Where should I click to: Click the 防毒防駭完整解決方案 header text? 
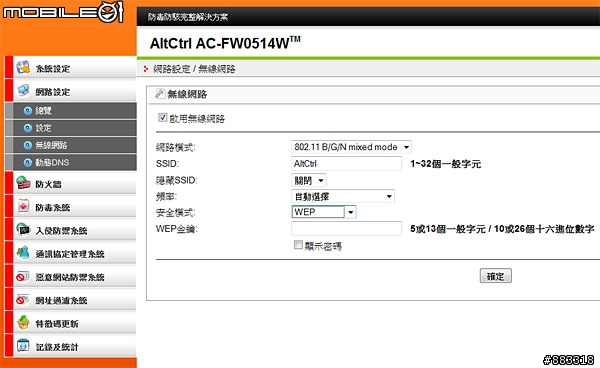coord(188,17)
